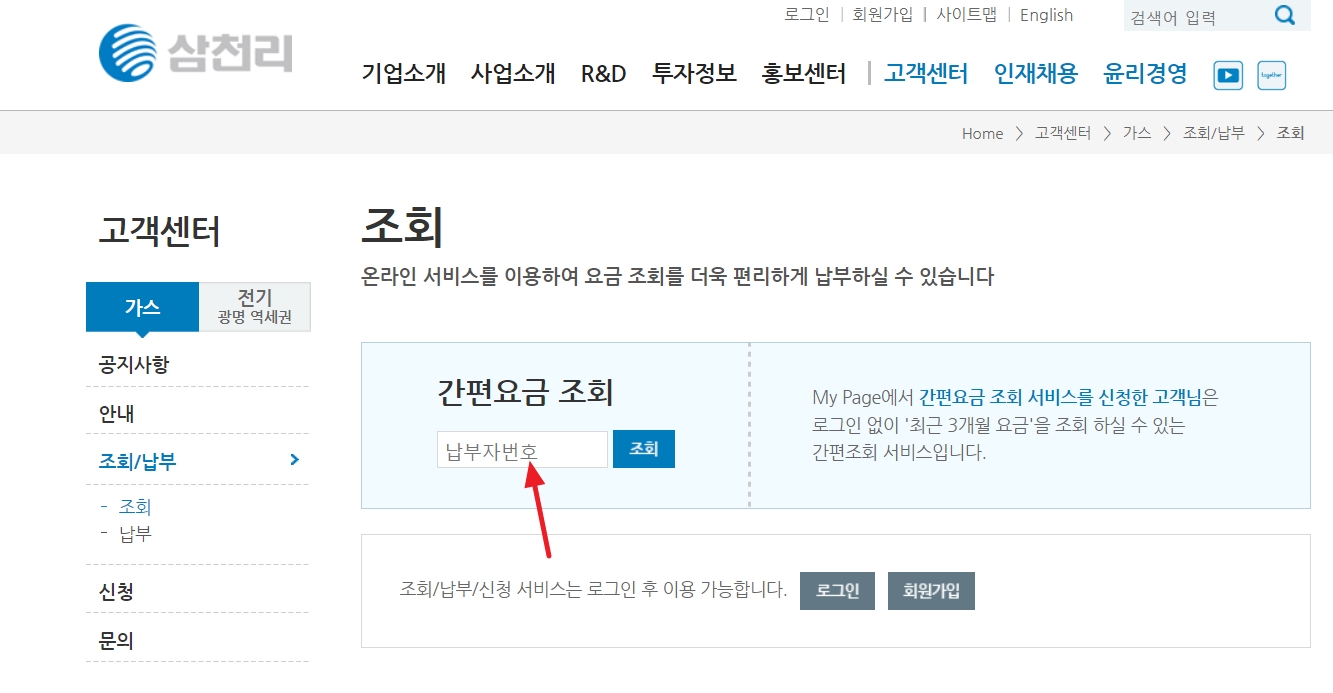This screenshot has height=693, width=1333.
Task: Switch the site language to English
Action: (1045, 15)
